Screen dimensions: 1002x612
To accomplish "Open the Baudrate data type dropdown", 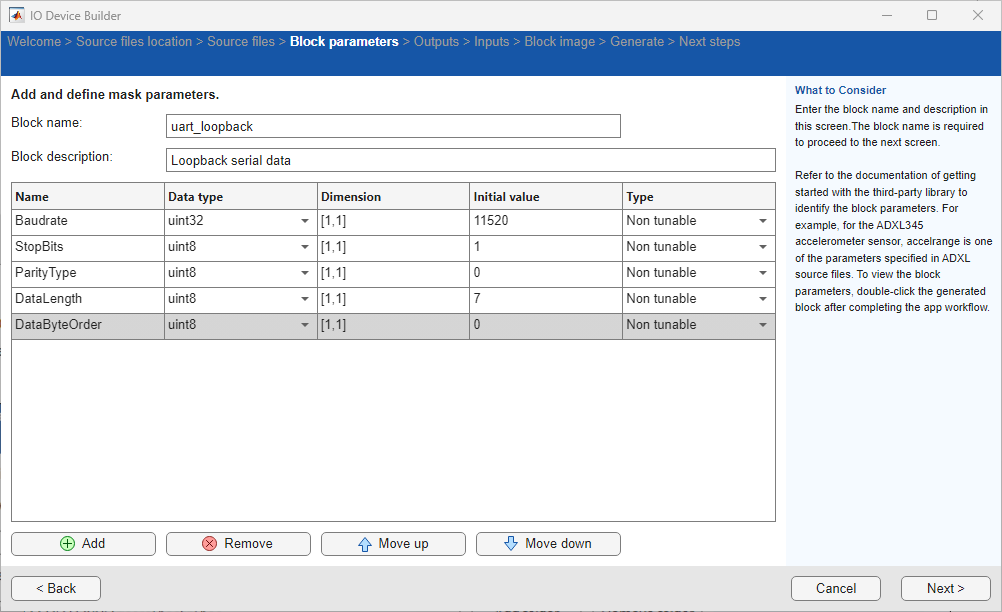I will pyautogui.click(x=305, y=221).
